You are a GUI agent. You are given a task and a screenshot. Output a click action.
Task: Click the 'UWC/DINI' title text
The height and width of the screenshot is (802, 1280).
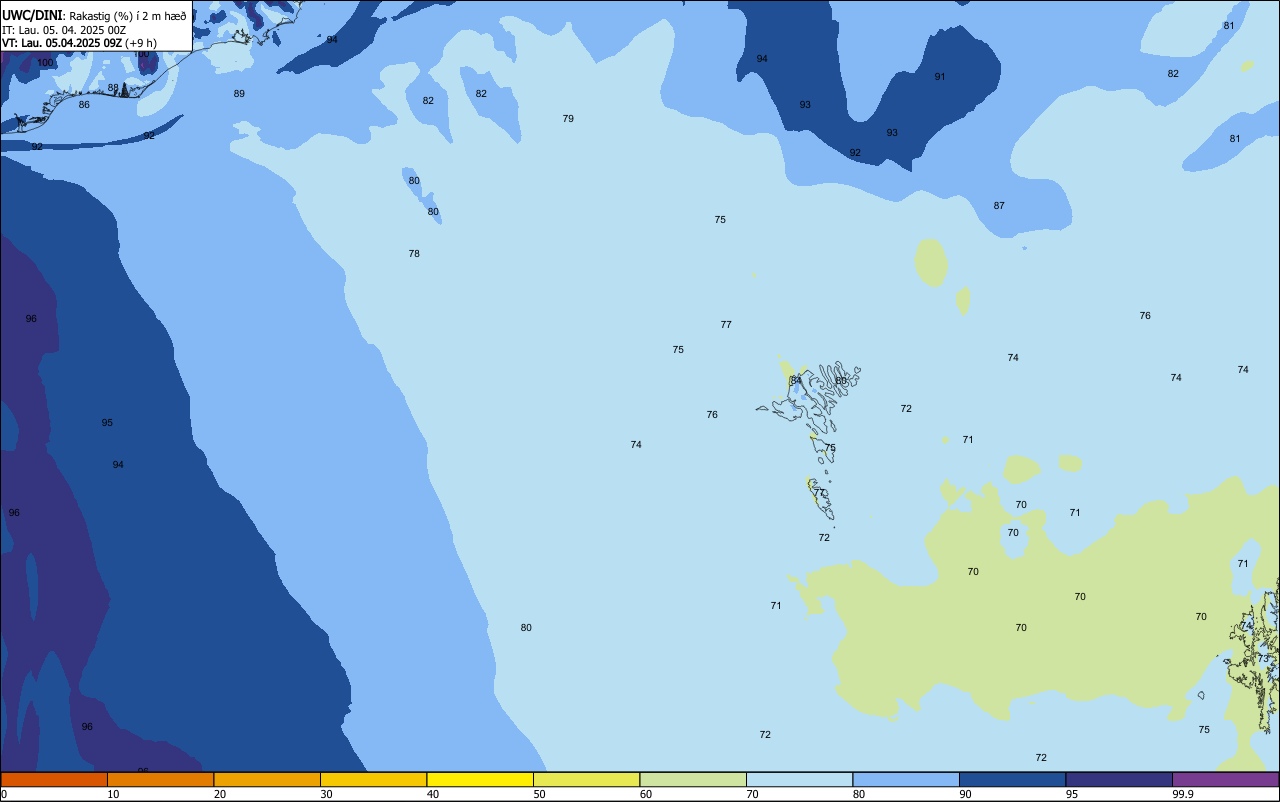click(32, 16)
